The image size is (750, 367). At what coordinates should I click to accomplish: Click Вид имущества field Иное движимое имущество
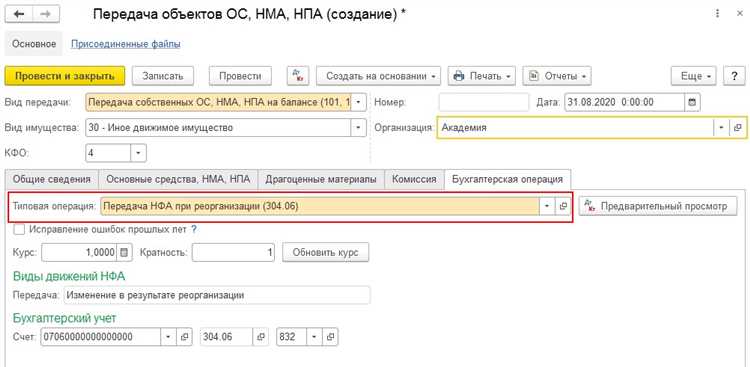(x=219, y=128)
